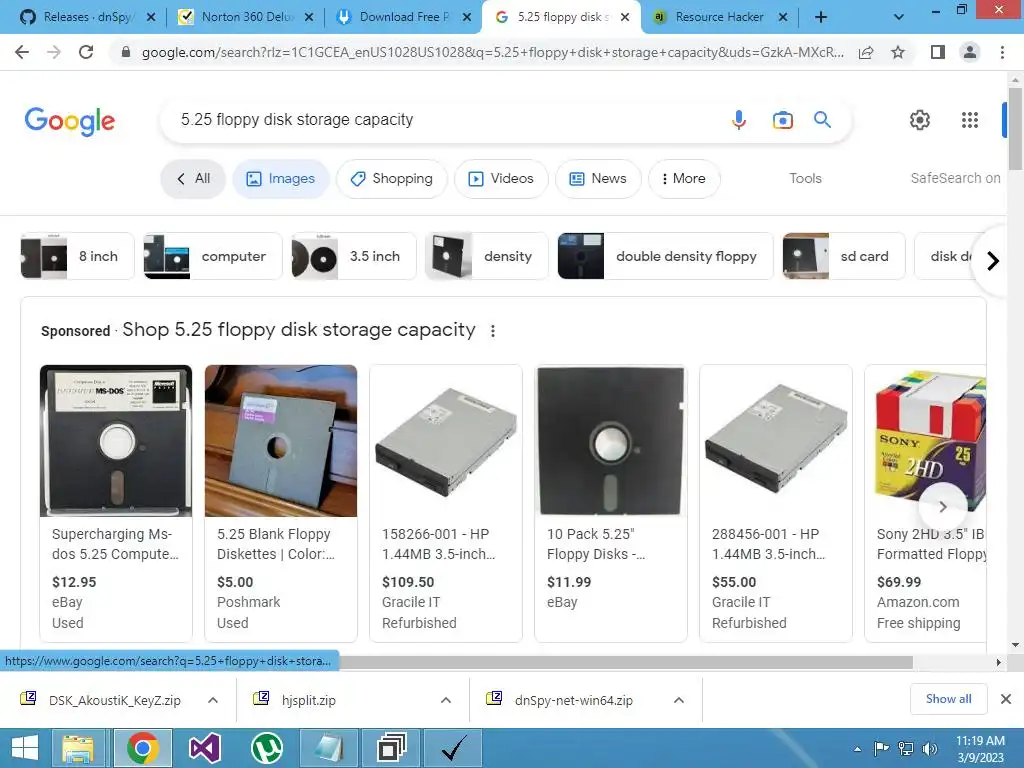Viewport: 1024px width, 768px height.
Task: Click the Chrome forward arrow
Action: [54, 52]
